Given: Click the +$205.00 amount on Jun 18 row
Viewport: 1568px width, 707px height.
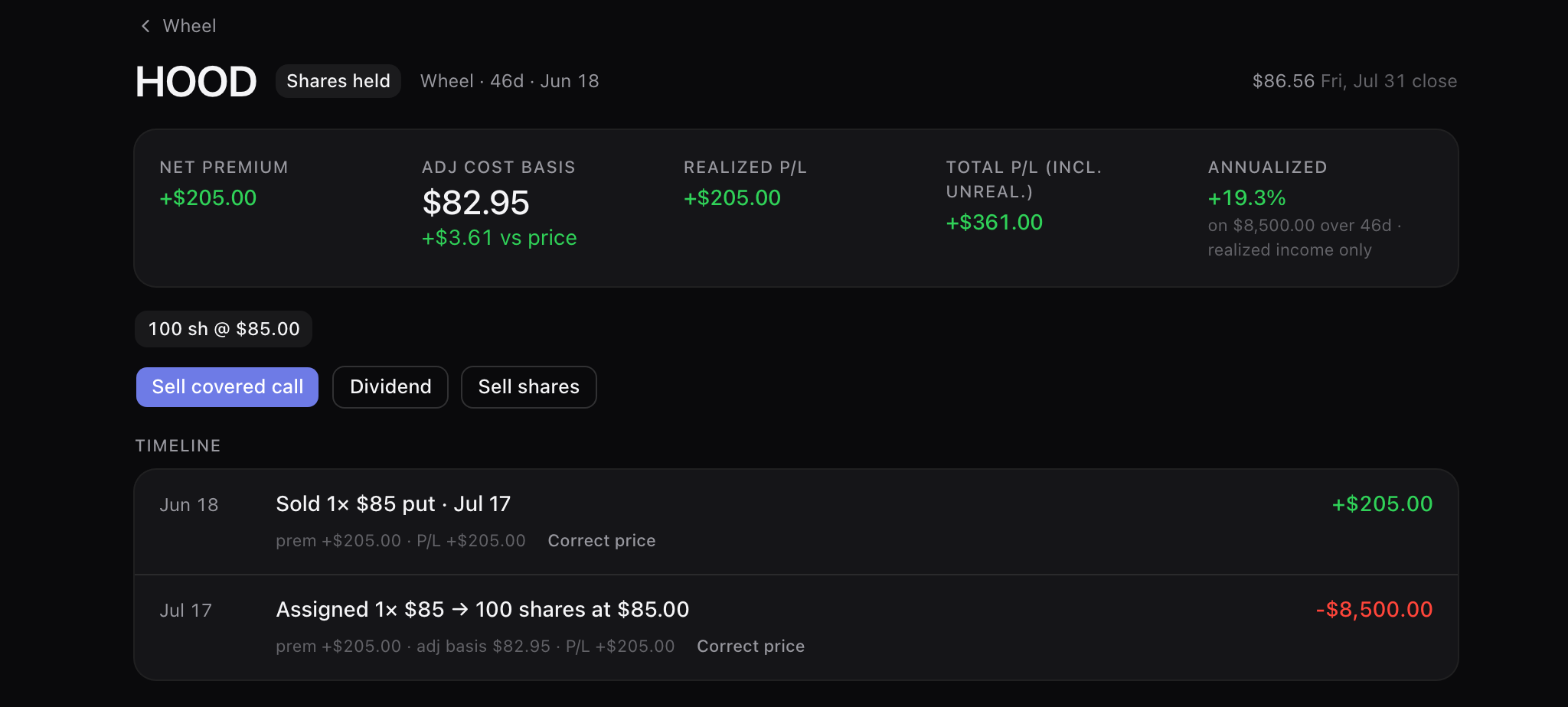Looking at the screenshot, I should (x=1382, y=504).
